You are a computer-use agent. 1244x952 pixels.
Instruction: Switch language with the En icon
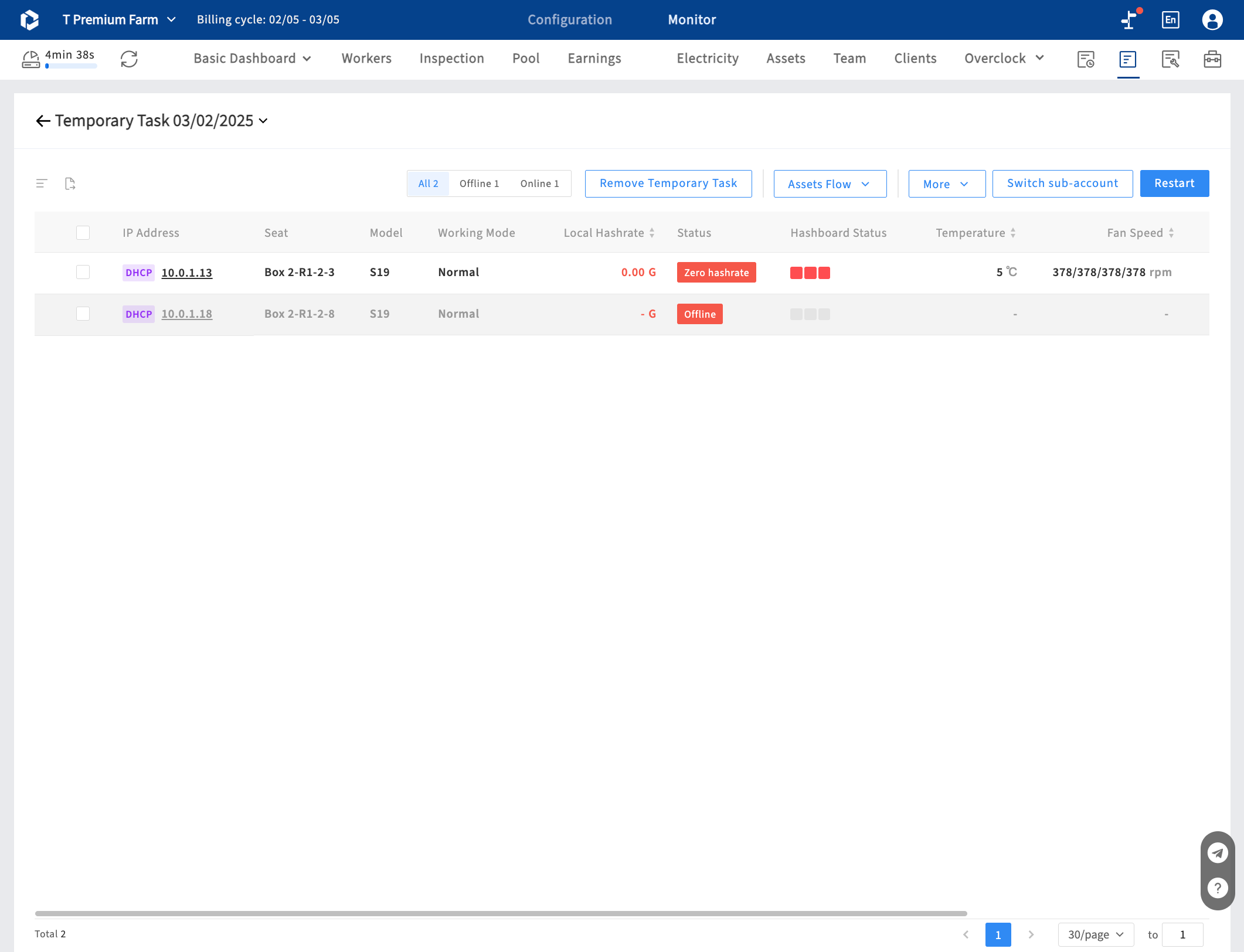[x=1170, y=20]
